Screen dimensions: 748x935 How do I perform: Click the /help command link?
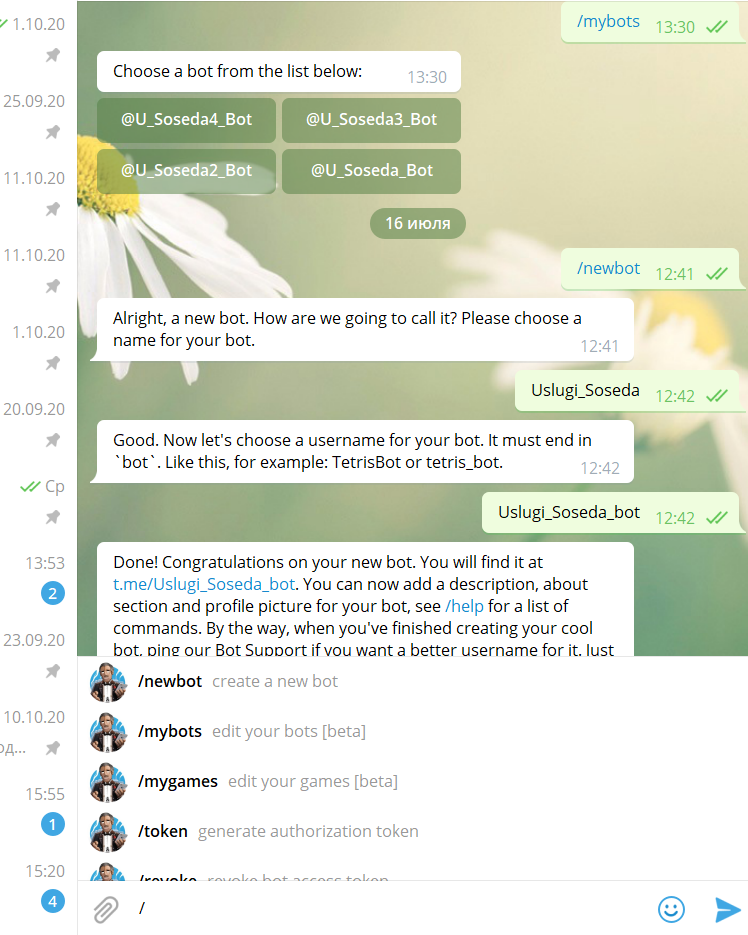464,606
